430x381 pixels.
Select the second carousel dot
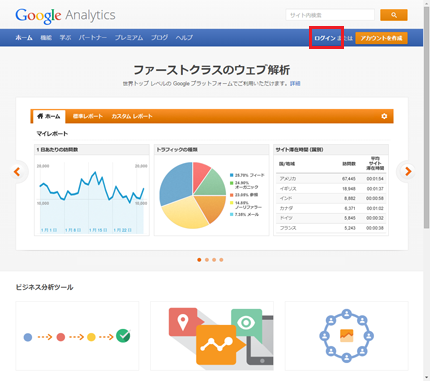coord(207,260)
